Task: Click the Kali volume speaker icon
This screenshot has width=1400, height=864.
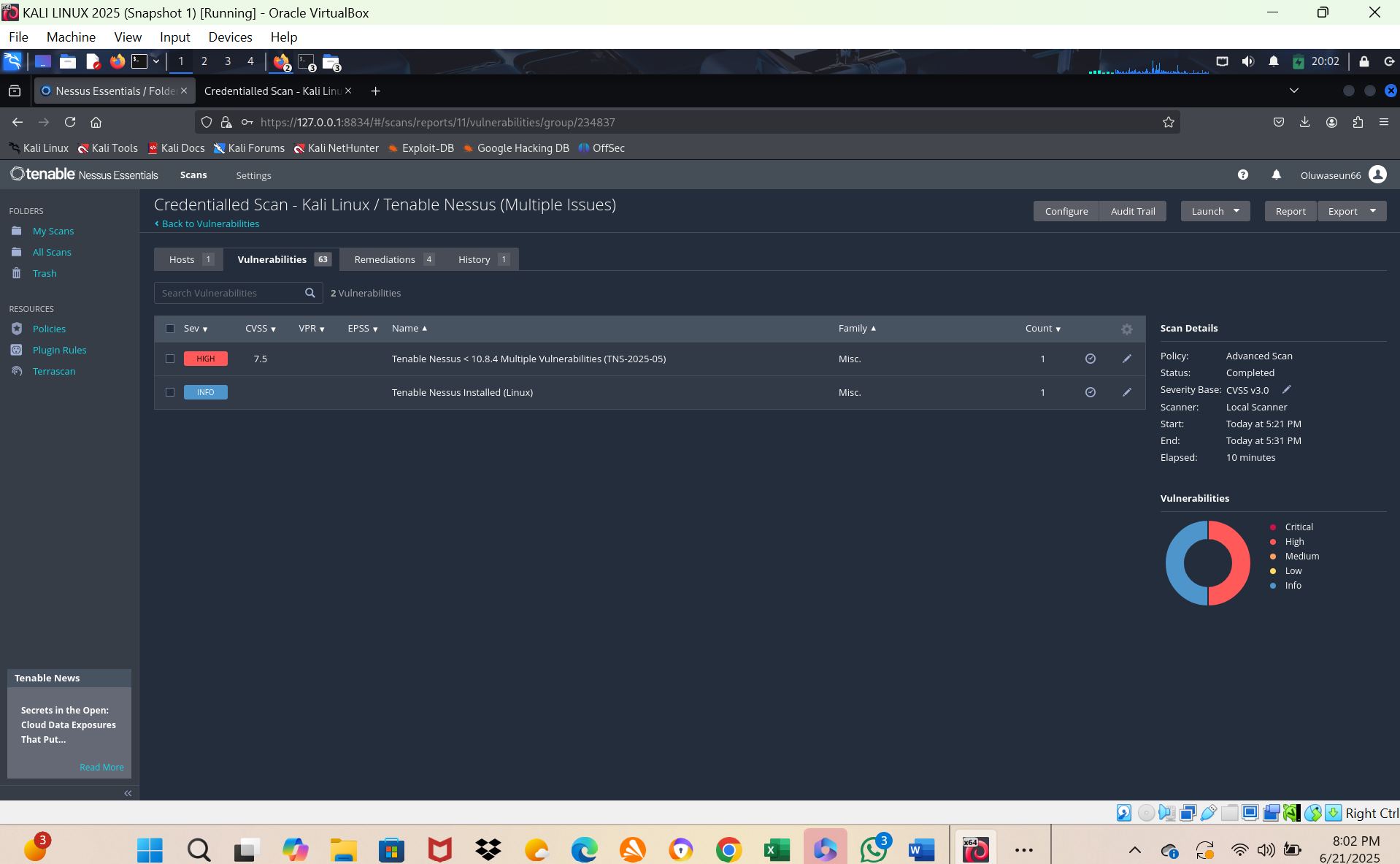Action: tap(1248, 61)
